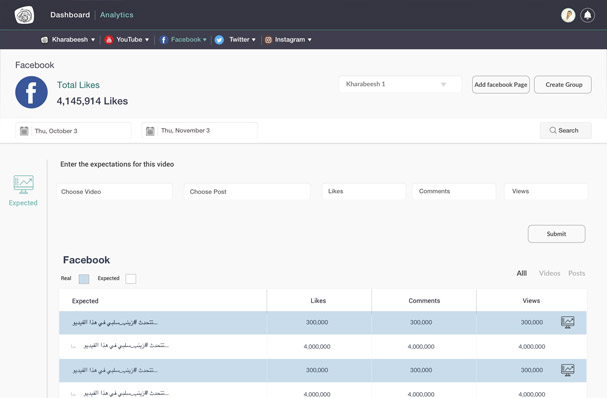Click the large Facebook logo
Viewport: 607px width, 398px height.
pyautogui.click(x=31, y=92)
